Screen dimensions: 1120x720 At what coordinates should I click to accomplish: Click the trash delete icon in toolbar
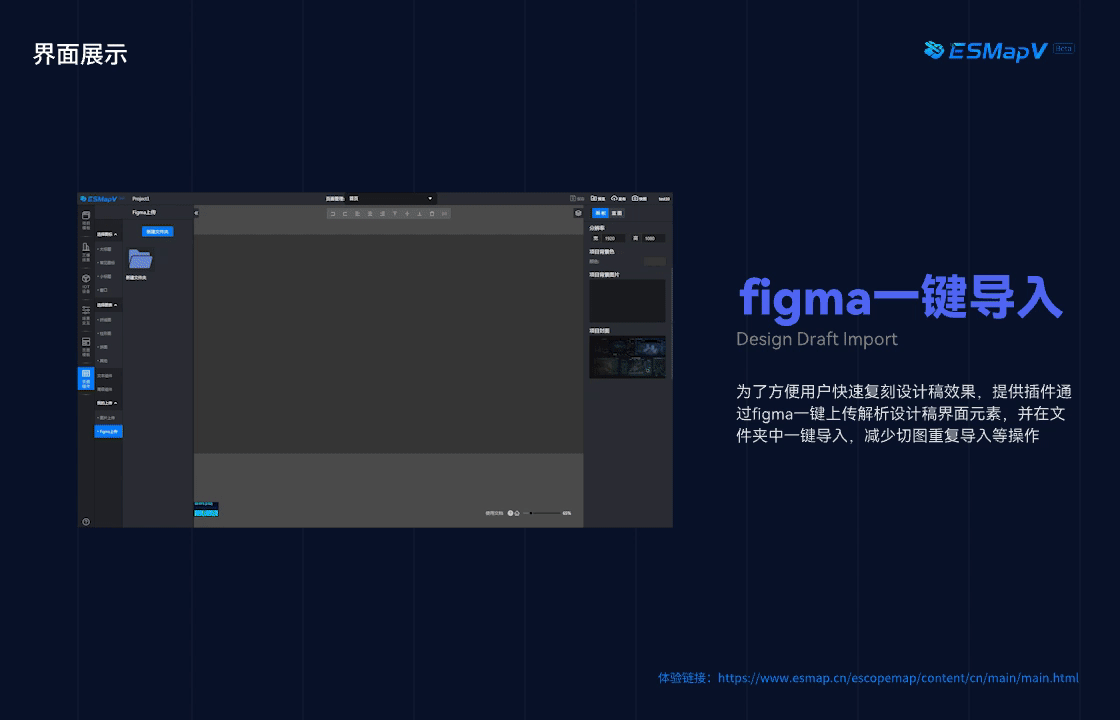point(431,214)
